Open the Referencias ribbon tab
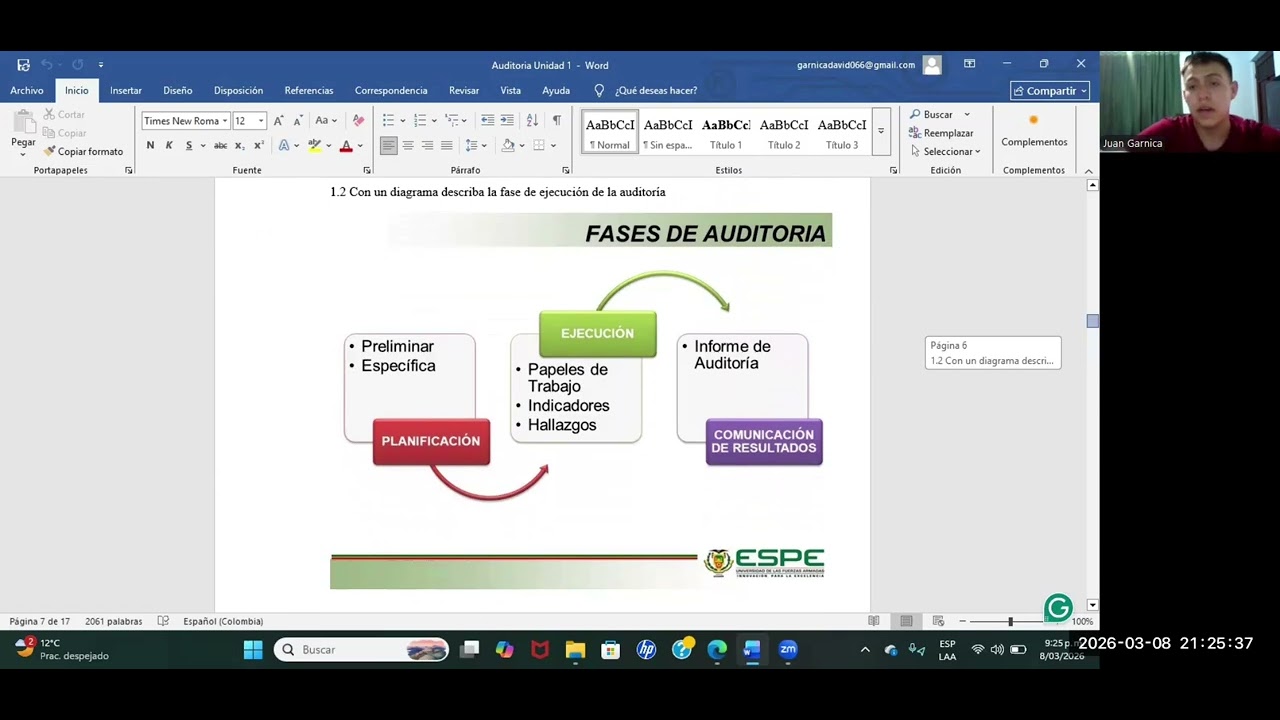The width and height of the screenshot is (1280, 720). [x=309, y=91]
